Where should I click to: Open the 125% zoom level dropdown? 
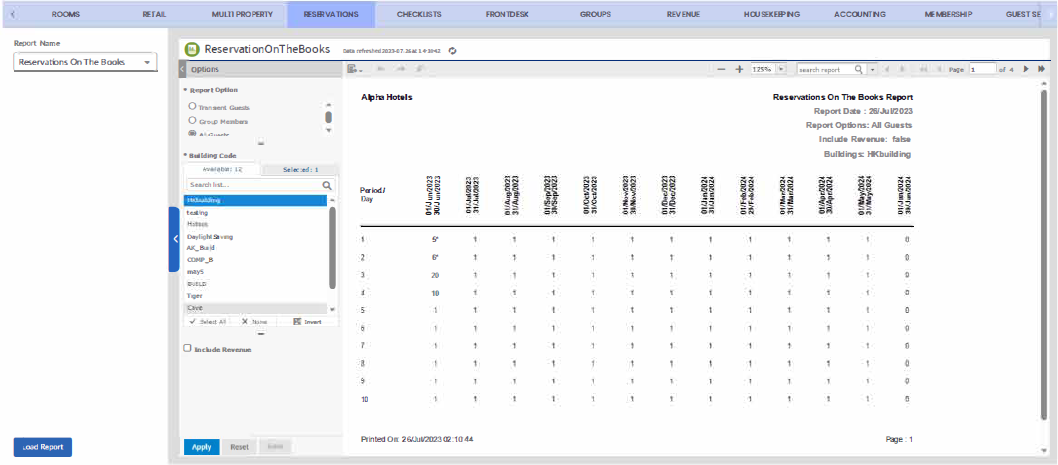(781, 69)
